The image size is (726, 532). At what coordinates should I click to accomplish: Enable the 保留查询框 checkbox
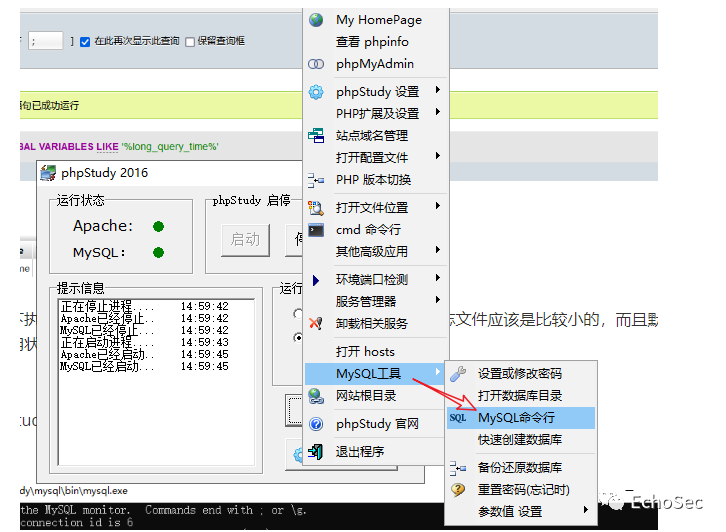click(190, 42)
